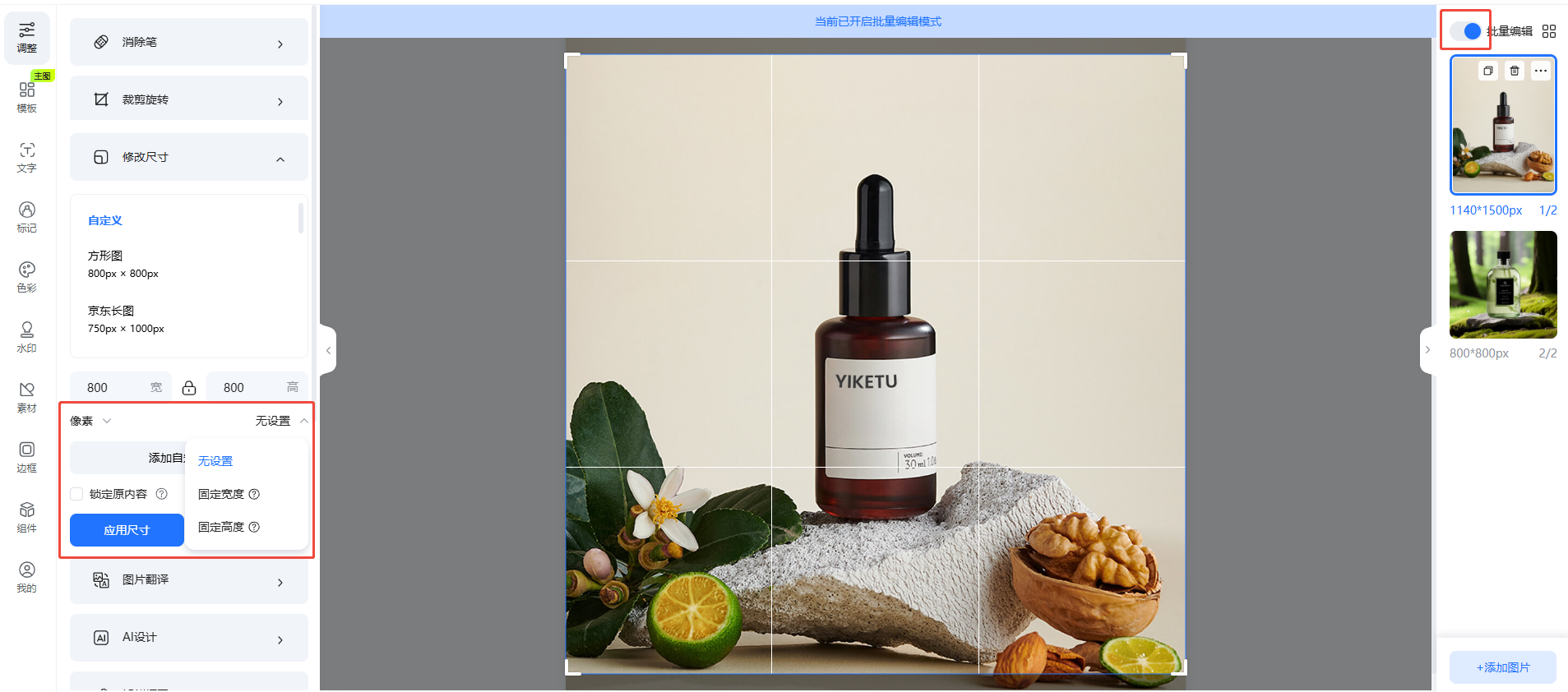Click the height field showing 800

click(x=257, y=388)
